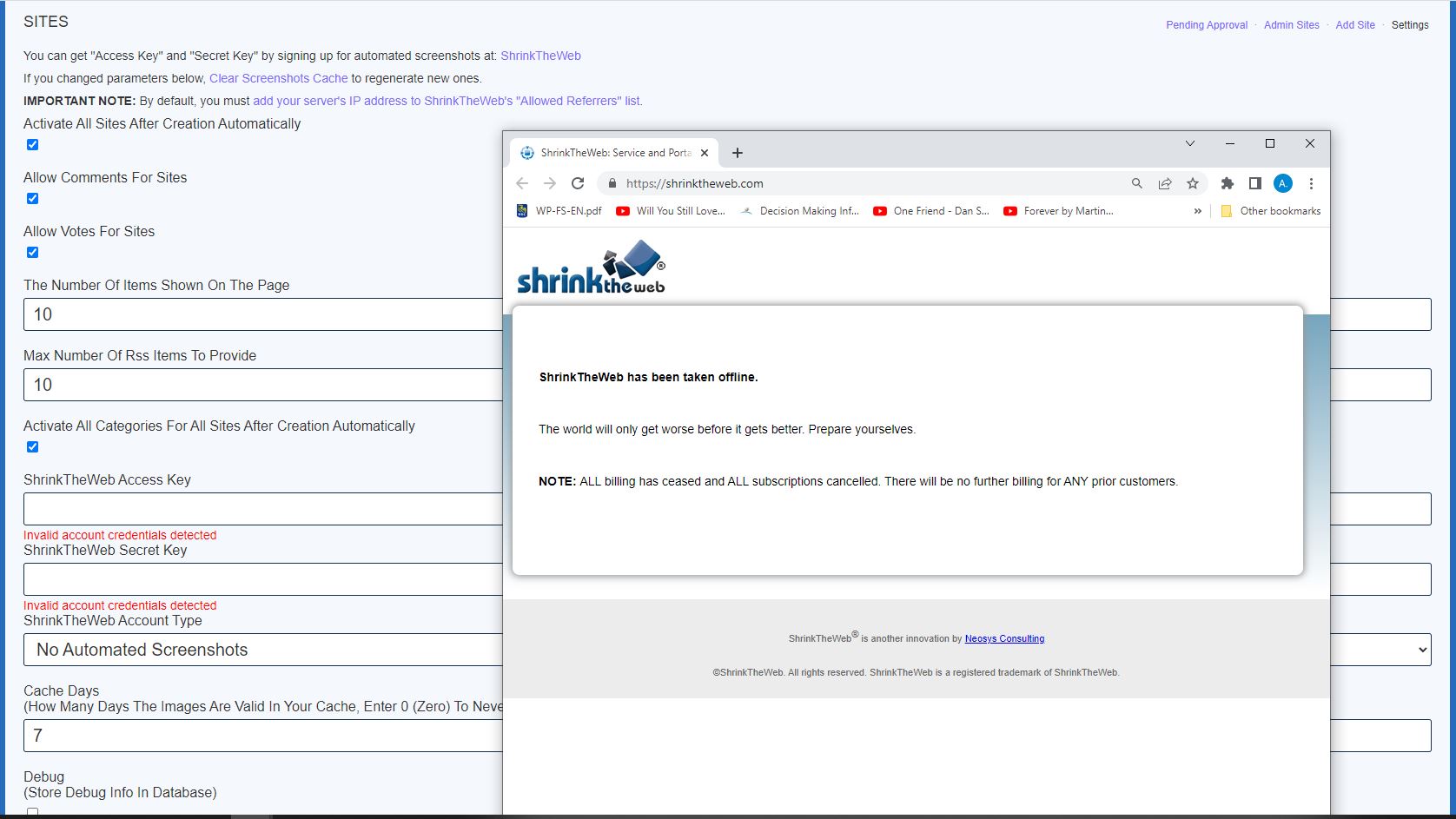Reload the ShrinkTheWeb page
Image resolution: width=1456 pixels, height=819 pixels.
578,183
